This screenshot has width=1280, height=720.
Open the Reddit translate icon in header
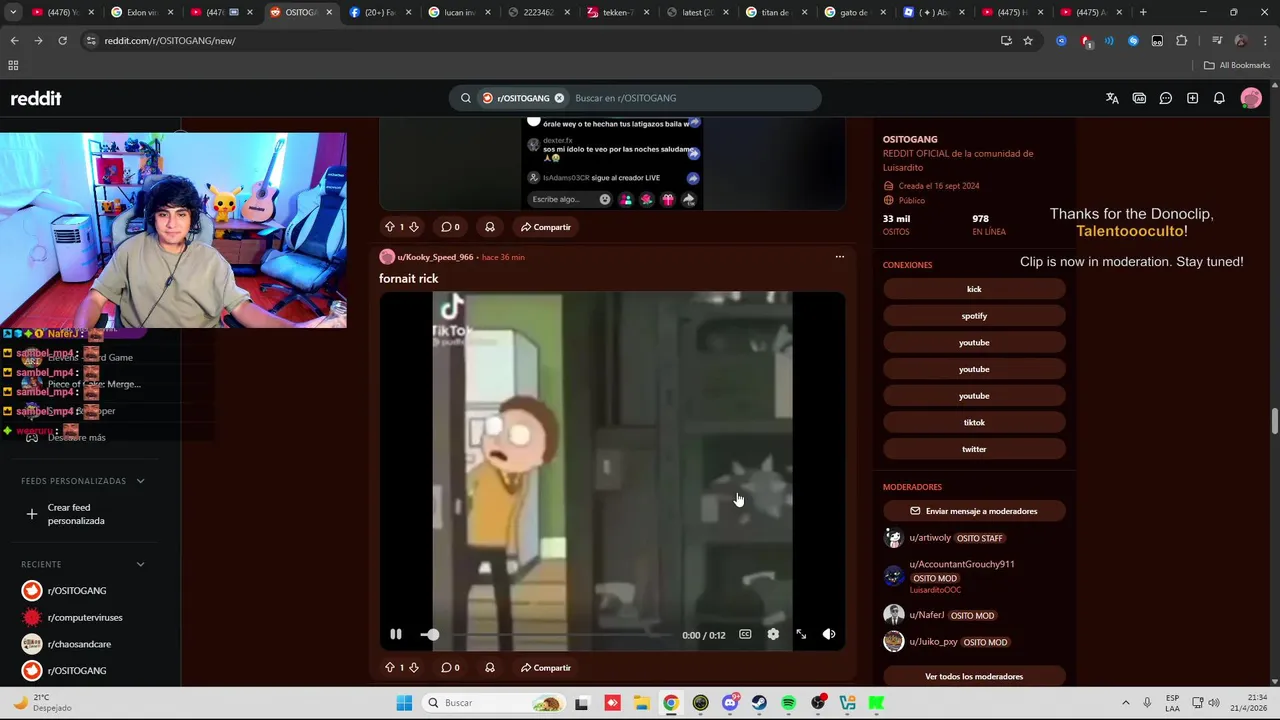(1112, 98)
